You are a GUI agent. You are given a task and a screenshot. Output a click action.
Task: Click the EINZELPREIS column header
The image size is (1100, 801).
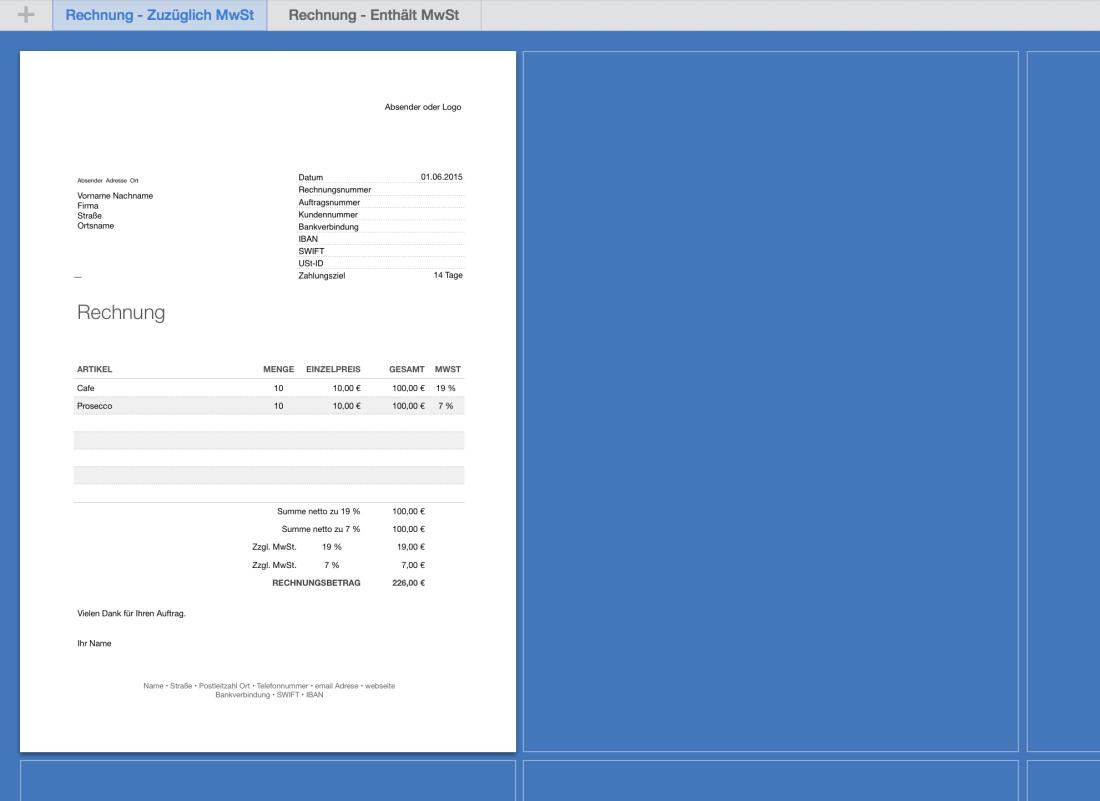click(333, 369)
